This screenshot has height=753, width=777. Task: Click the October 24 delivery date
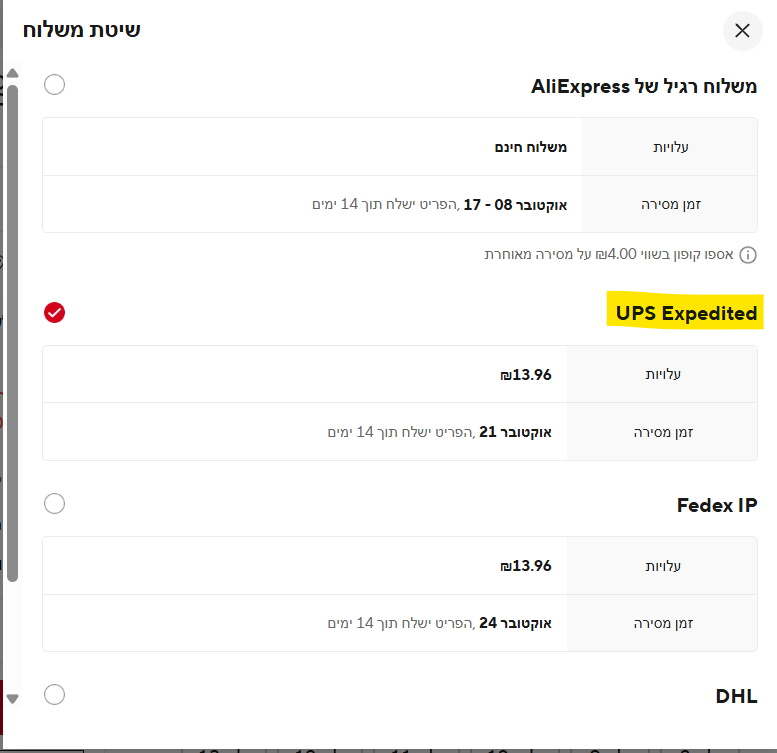pyautogui.click(x=516, y=623)
